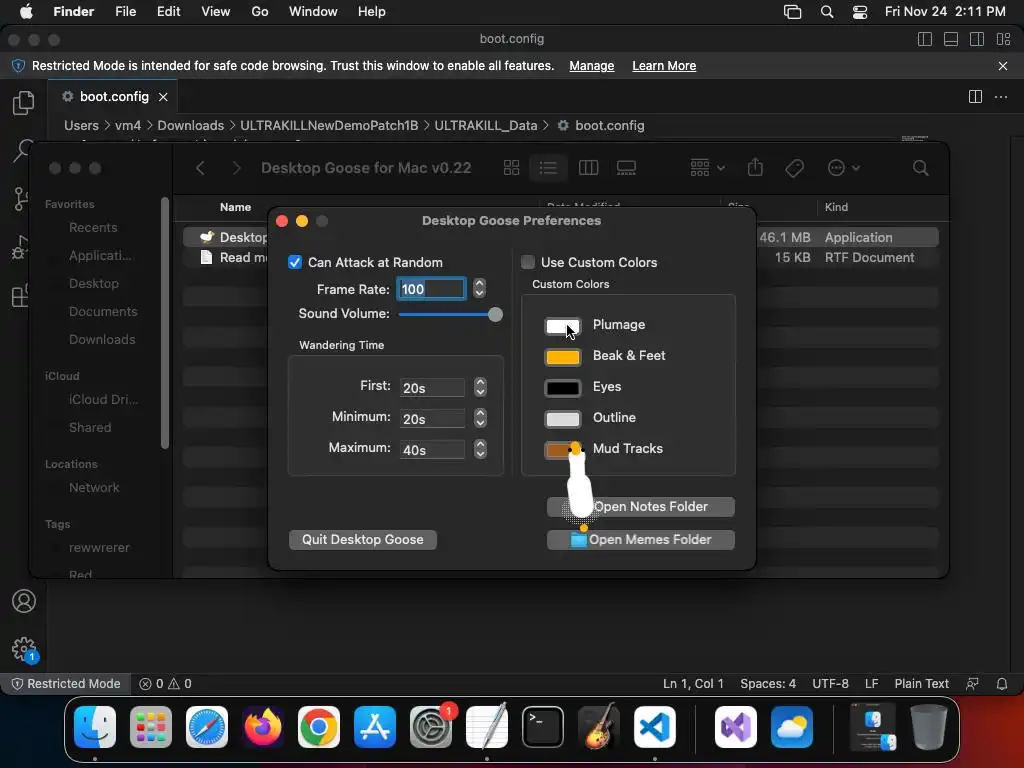1024x768 pixels.
Task: Click the Frame Rate input field
Action: tap(432, 289)
